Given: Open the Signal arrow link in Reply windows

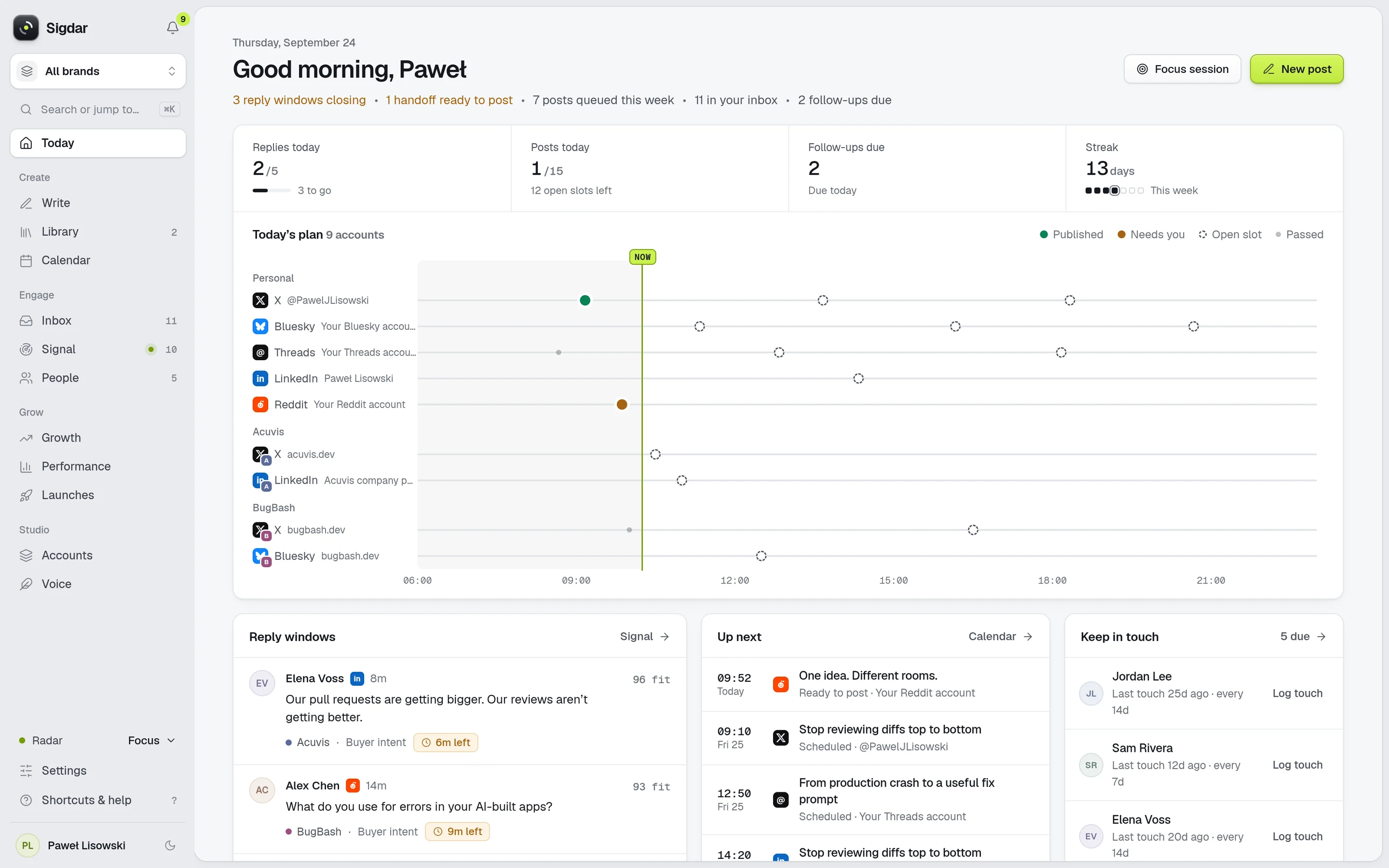Looking at the screenshot, I should click(x=644, y=637).
